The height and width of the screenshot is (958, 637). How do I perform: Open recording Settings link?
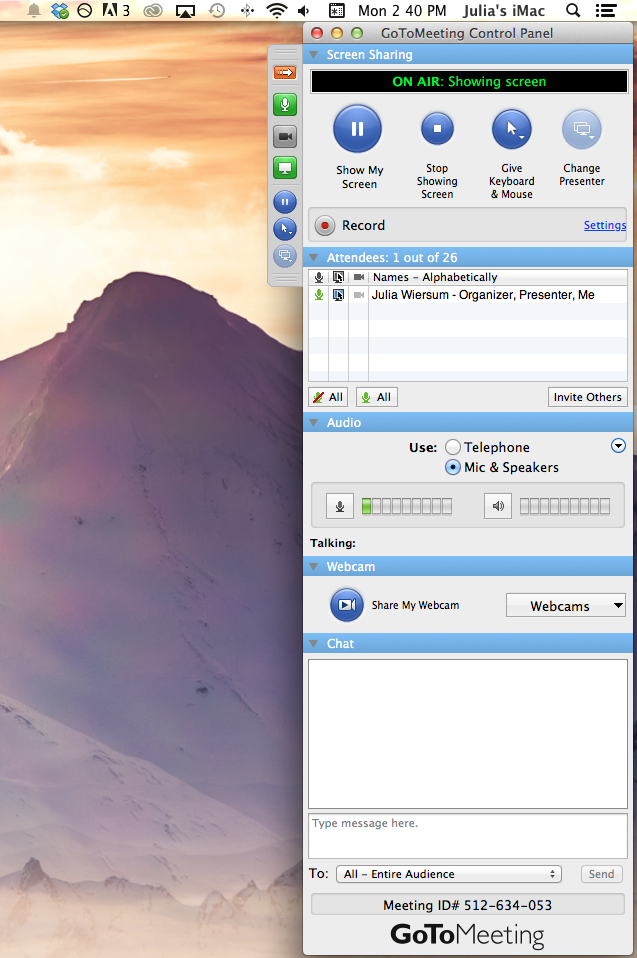point(605,225)
